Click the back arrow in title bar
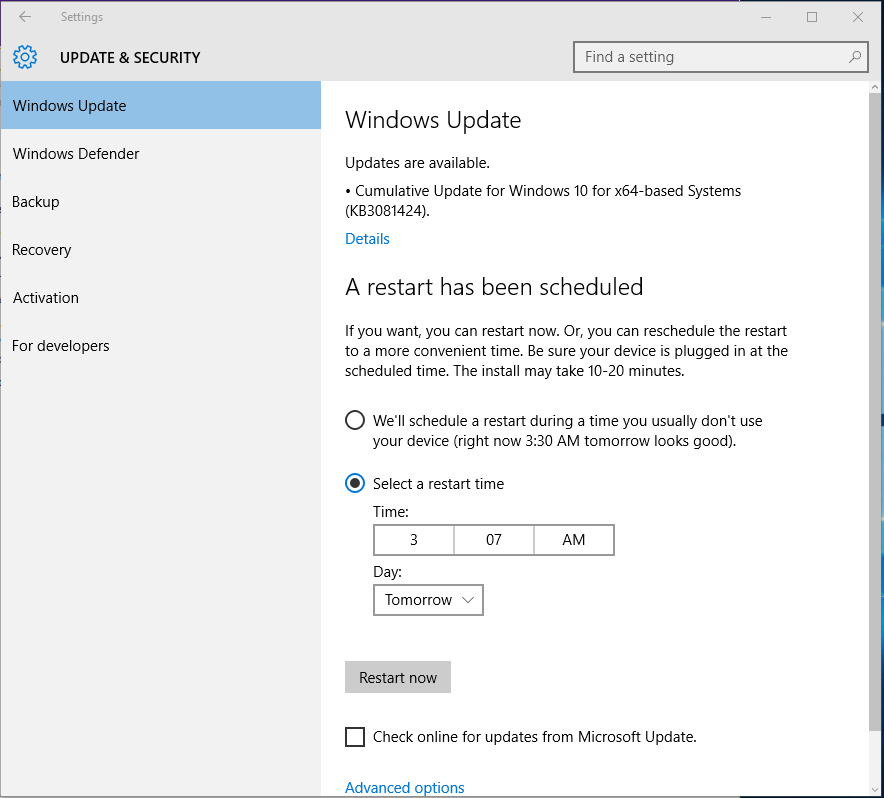This screenshot has height=798, width=884. pyautogui.click(x=25, y=17)
